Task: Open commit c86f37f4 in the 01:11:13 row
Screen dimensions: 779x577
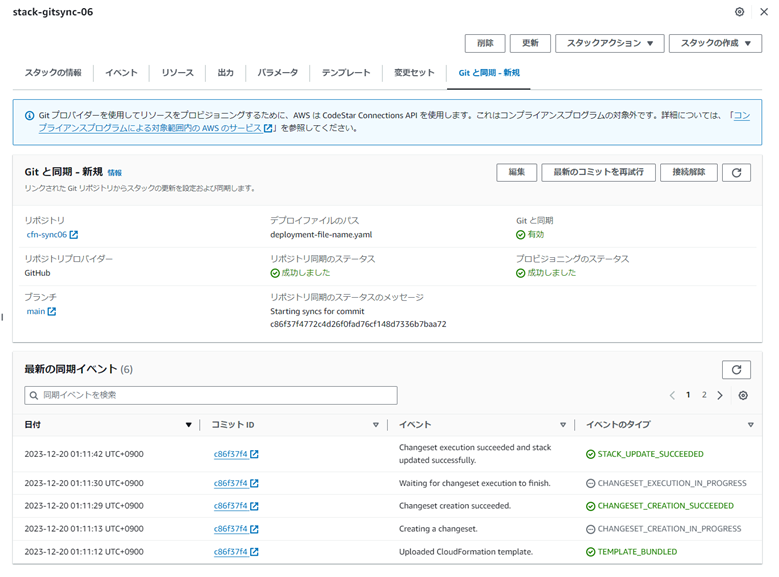Action: click(236, 529)
